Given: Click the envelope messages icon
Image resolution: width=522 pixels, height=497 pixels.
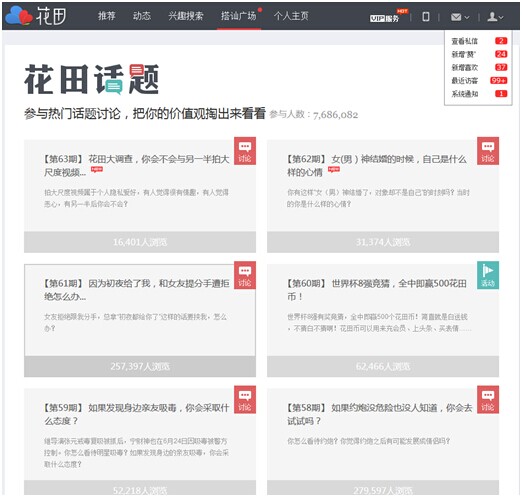Looking at the screenshot, I should click(x=456, y=17).
